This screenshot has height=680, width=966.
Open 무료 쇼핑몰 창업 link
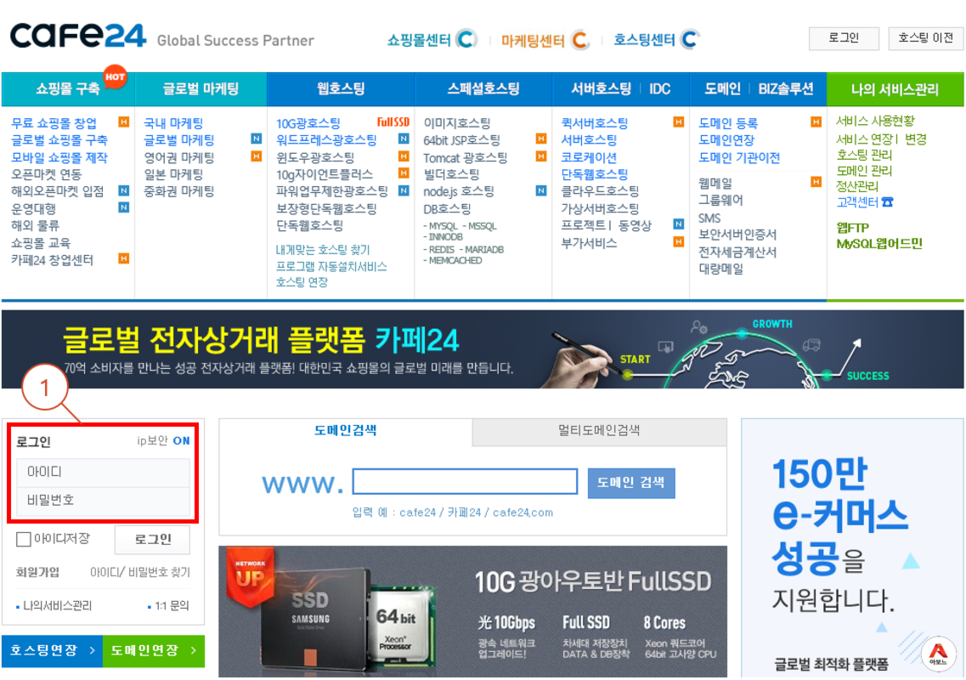pyautogui.click(x=54, y=123)
